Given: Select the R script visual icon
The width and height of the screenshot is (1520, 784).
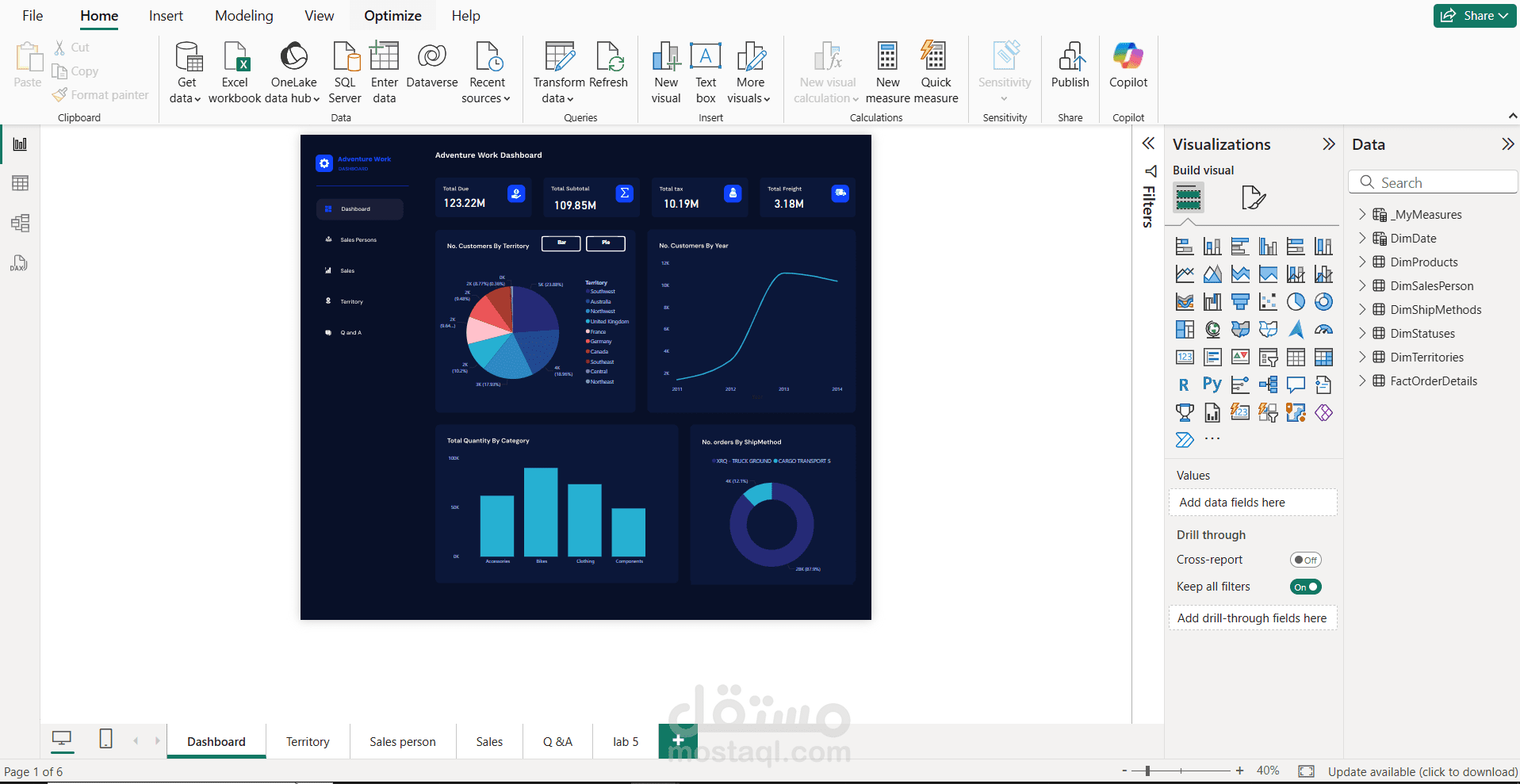Looking at the screenshot, I should click(1184, 385).
